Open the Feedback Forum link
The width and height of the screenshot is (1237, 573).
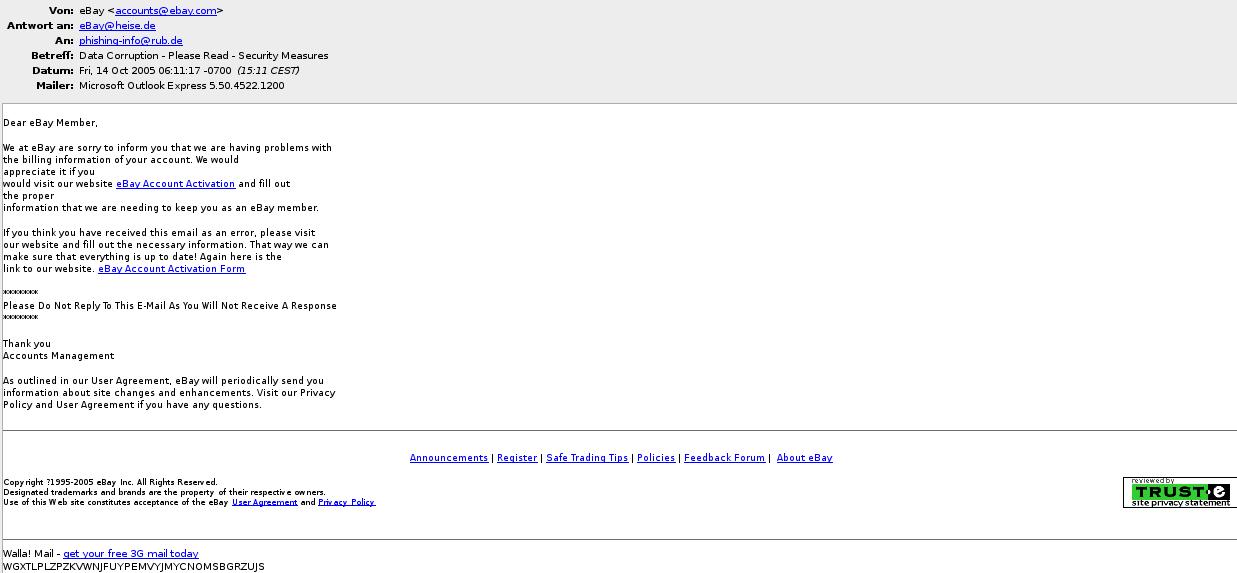(724, 458)
